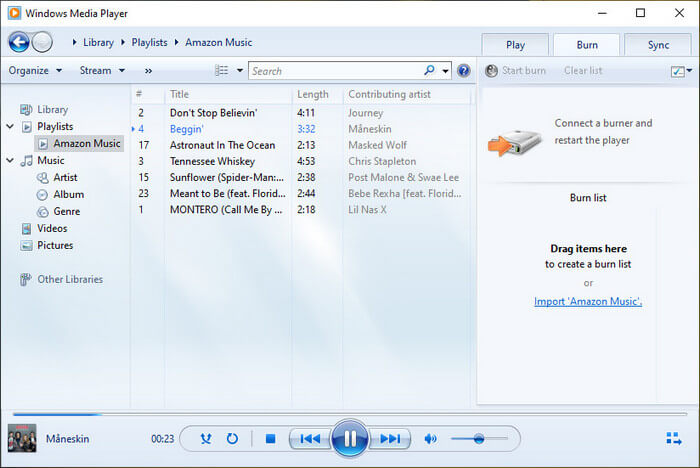The width and height of the screenshot is (700, 468).
Task: Select the Sunflower (Spider-Man:... song
Action: click(x=227, y=177)
